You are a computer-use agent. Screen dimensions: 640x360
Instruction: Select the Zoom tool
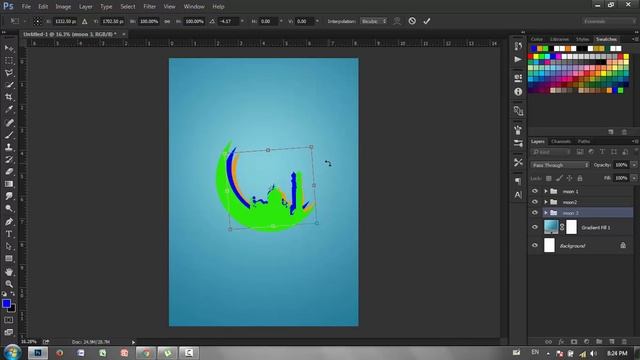pyautogui.click(x=9, y=284)
